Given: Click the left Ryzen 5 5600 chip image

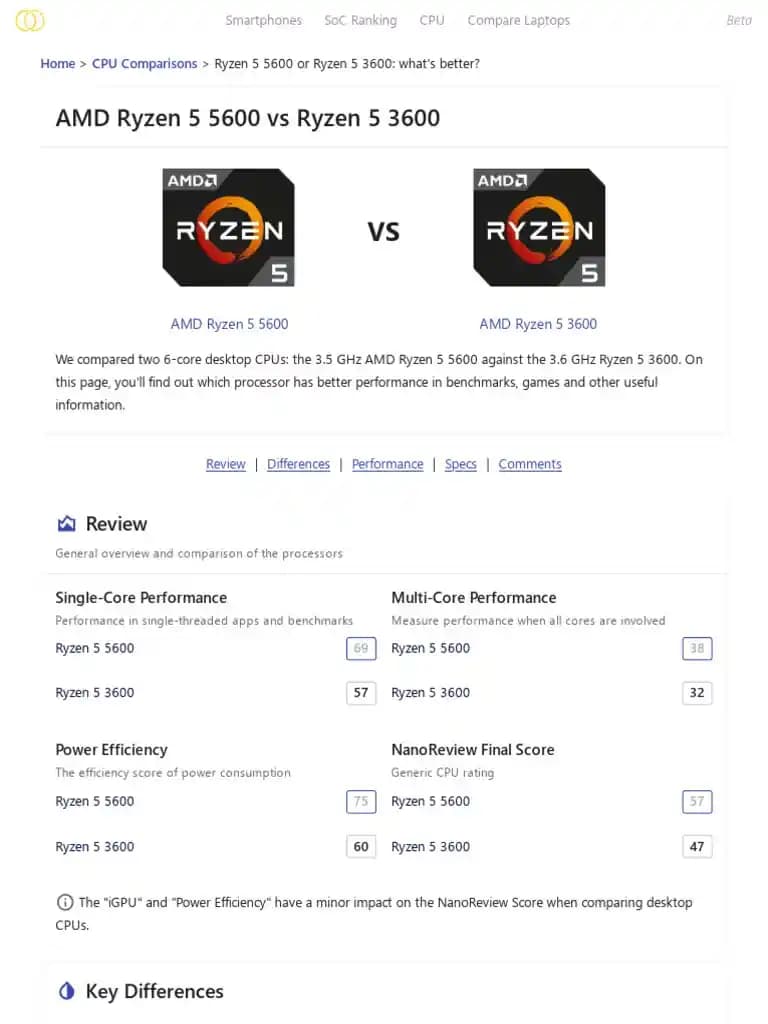Looking at the screenshot, I should 229,228.
